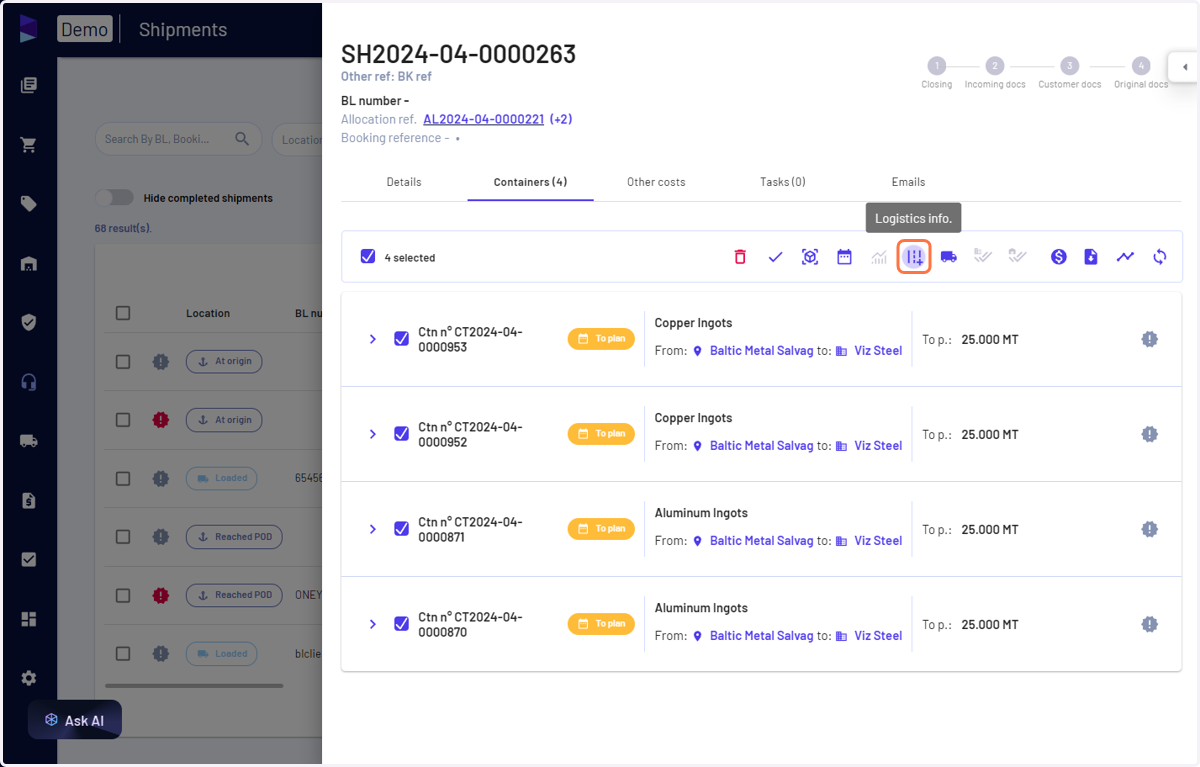Expand container CT2024-04-0000870 row
Screen dimensions: 1200x767
coord(373,624)
